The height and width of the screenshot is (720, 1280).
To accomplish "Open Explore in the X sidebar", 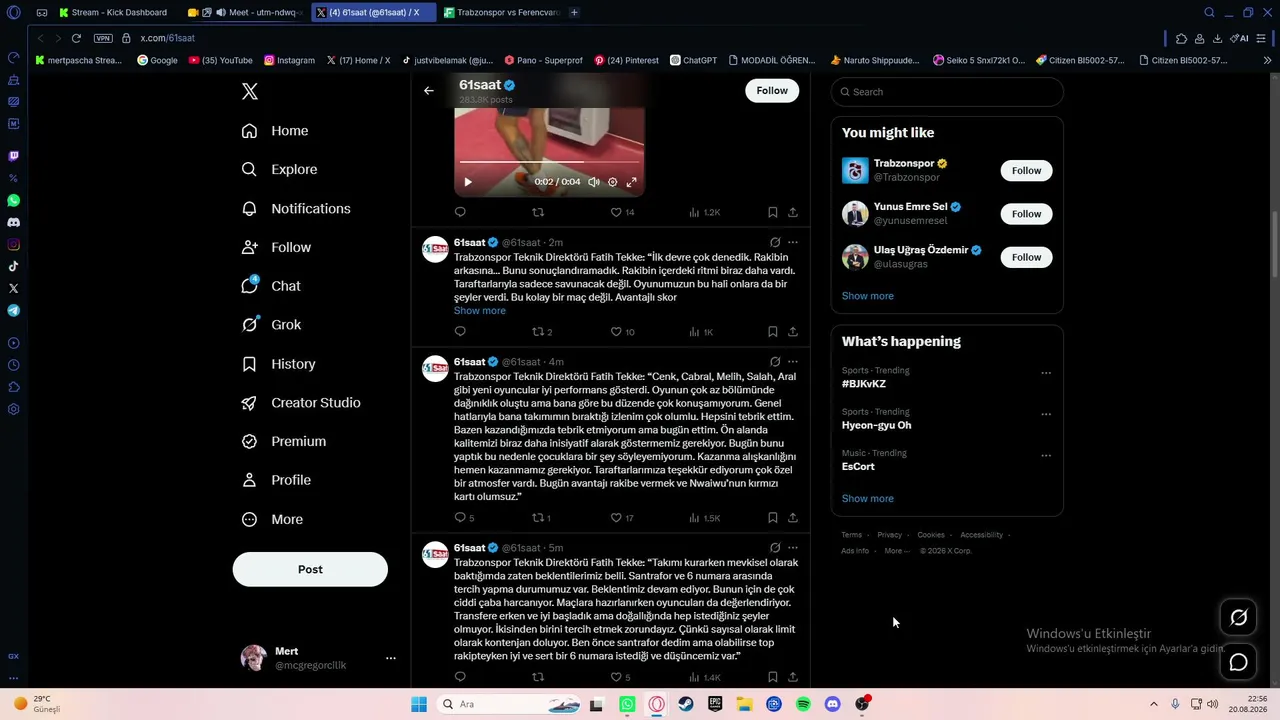I will pyautogui.click(x=280, y=170).
